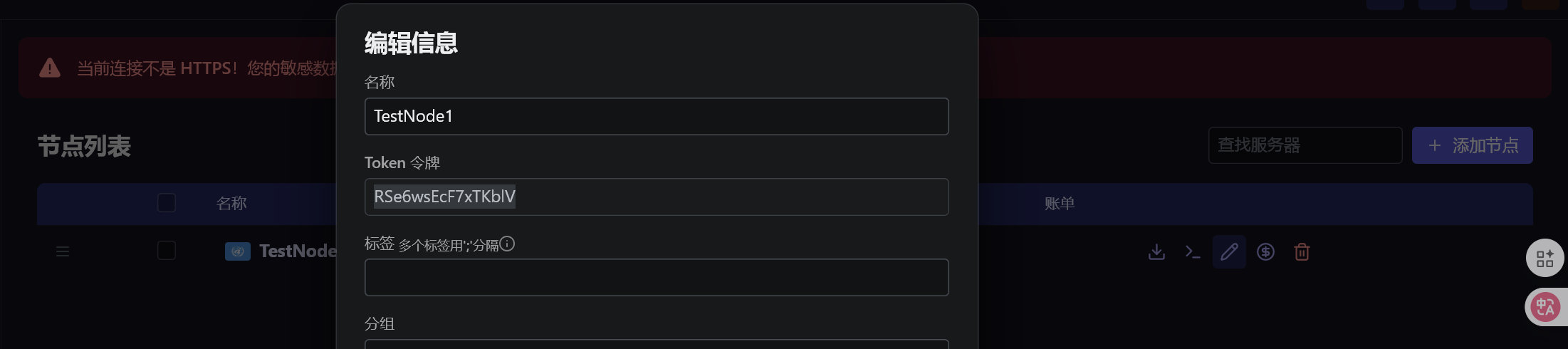The height and width of the screenshot is (349, 1568).
Task: Click the flag icon beside TestNode name
Action: point(238,251)
